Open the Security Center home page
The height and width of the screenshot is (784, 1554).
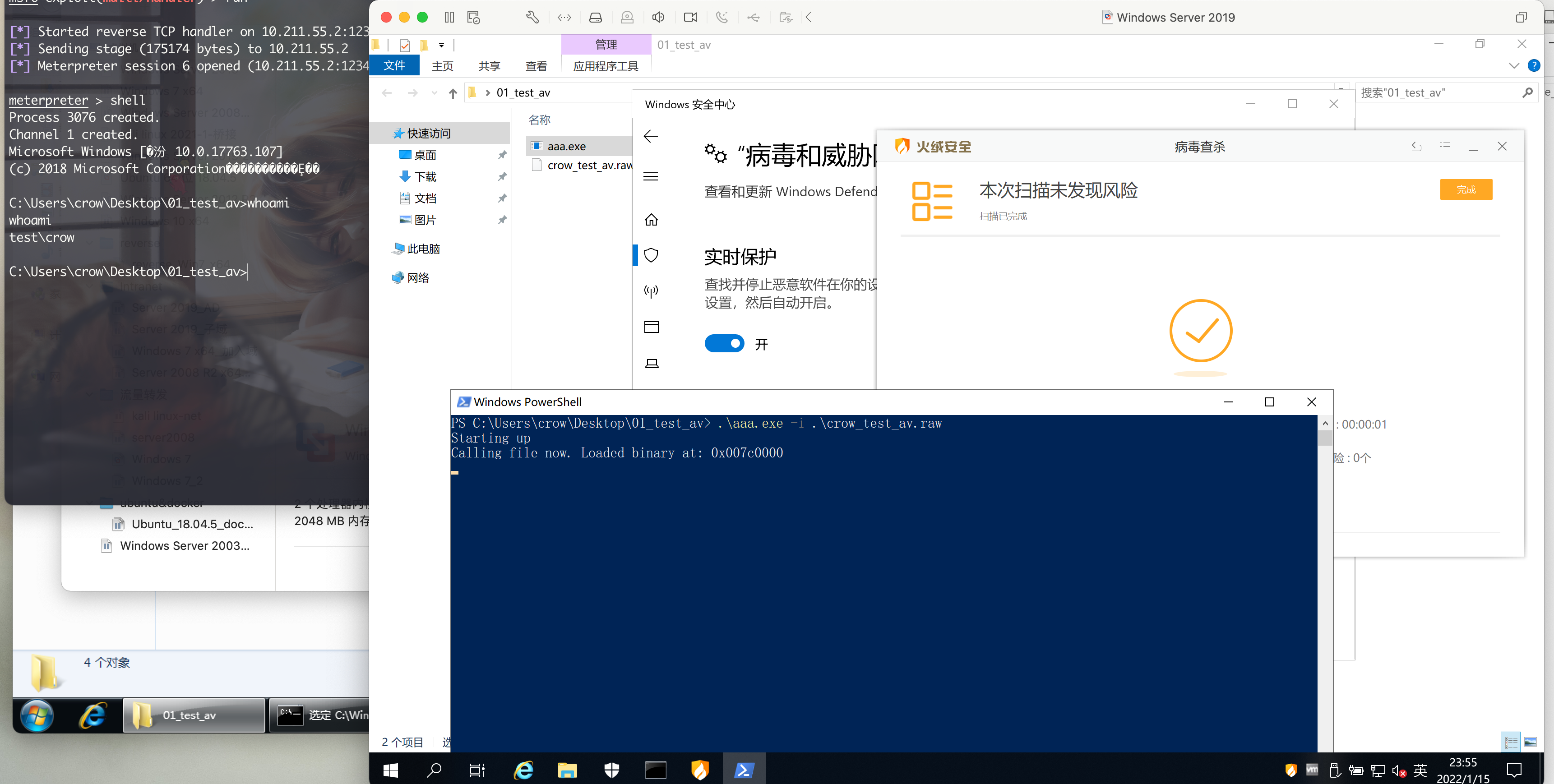pyautogui.click(x=651, y=220)
